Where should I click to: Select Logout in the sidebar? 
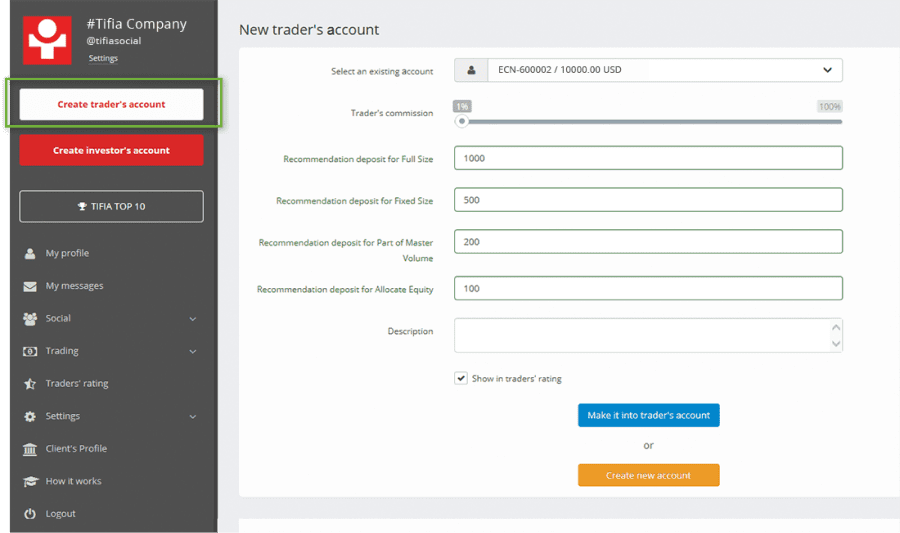click(60, 514)
